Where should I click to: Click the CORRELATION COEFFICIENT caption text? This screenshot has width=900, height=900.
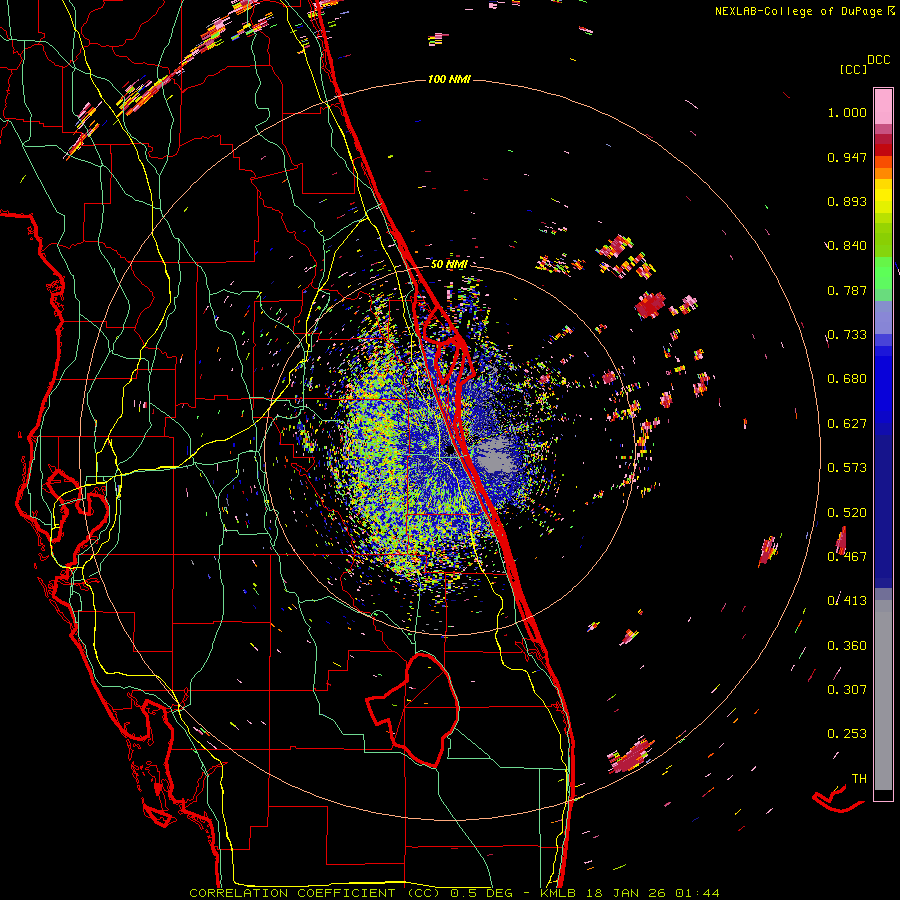pyautogui.click(x=292, y=893)
